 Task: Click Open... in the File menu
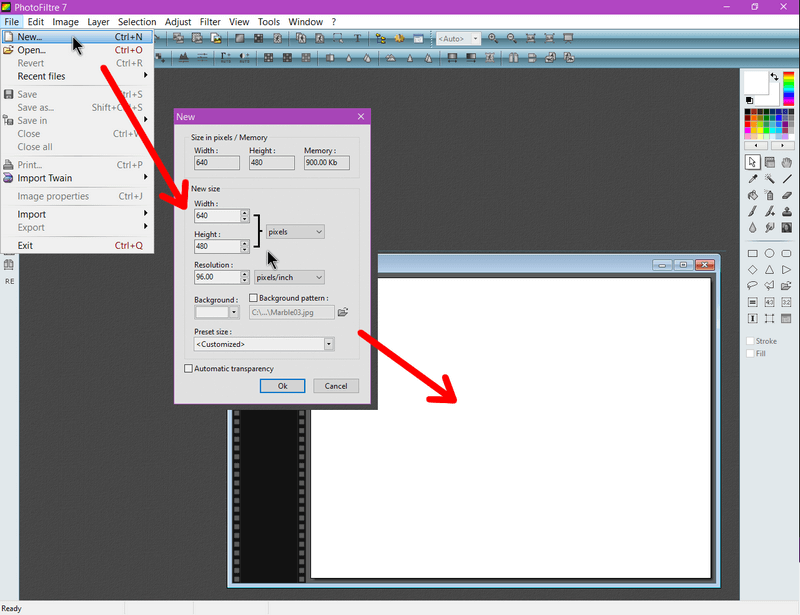click(31, 50)
